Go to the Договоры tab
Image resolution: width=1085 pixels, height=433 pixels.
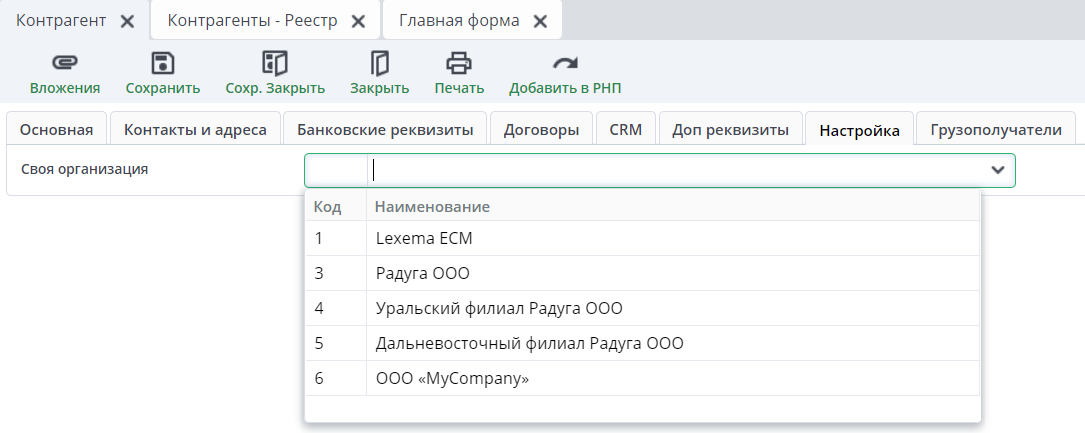(541, 129)
